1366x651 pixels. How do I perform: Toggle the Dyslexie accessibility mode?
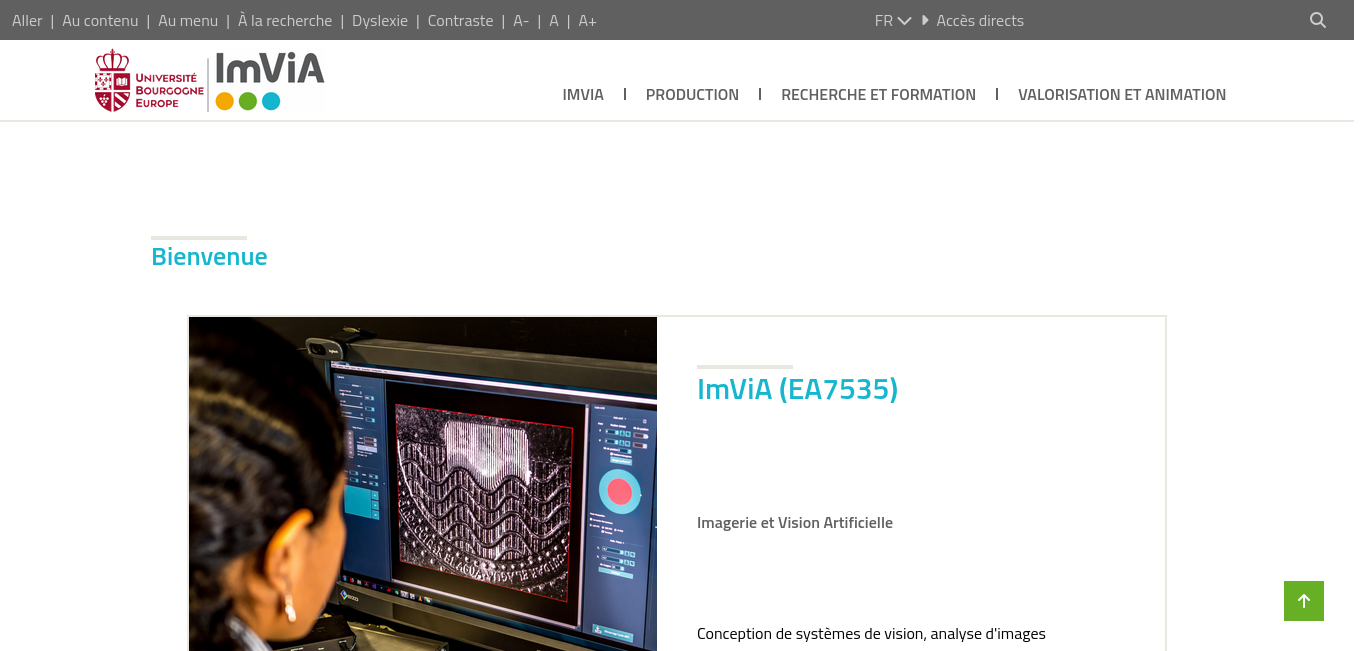380,20
